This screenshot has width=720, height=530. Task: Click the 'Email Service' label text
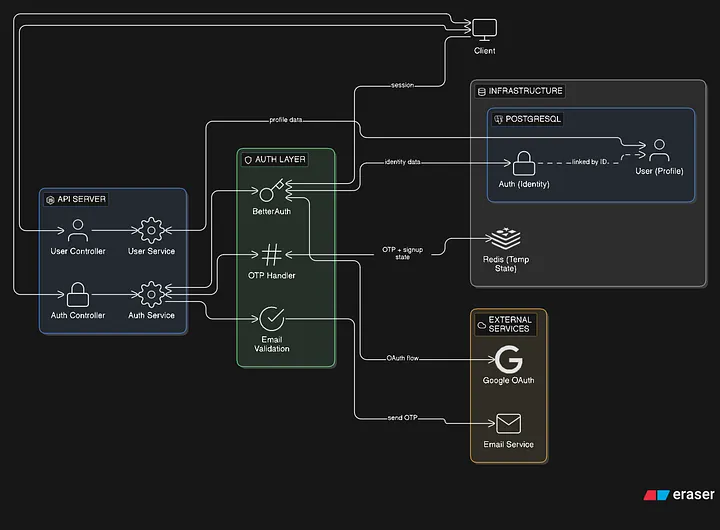click(x=508, y=445)
